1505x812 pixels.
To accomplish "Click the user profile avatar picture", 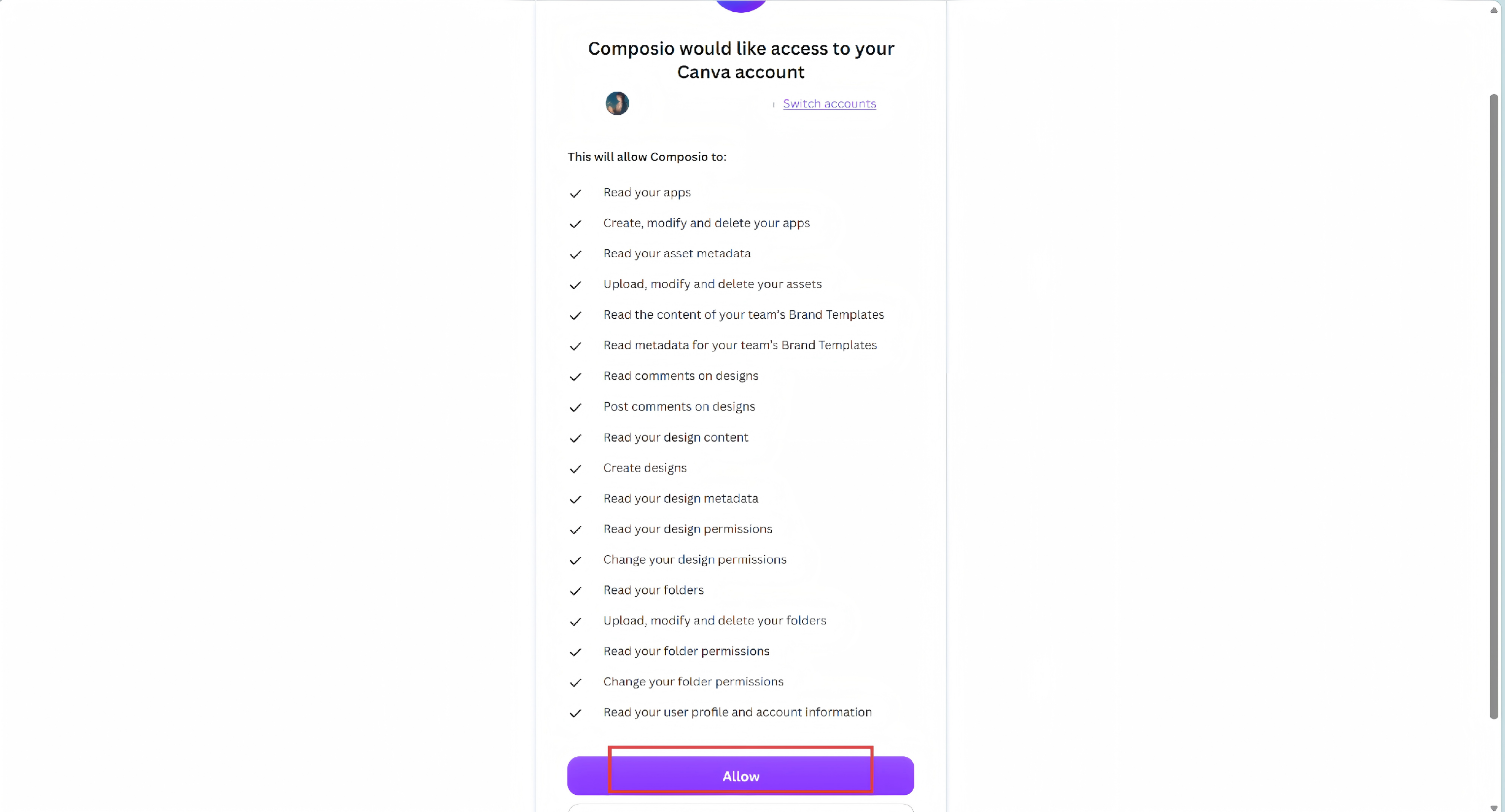I will coord(617,103).
